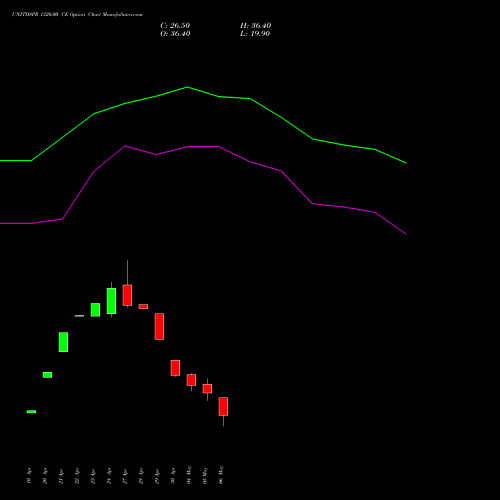
Task: Click the green candle for 21 Apr
Action: 63,342
